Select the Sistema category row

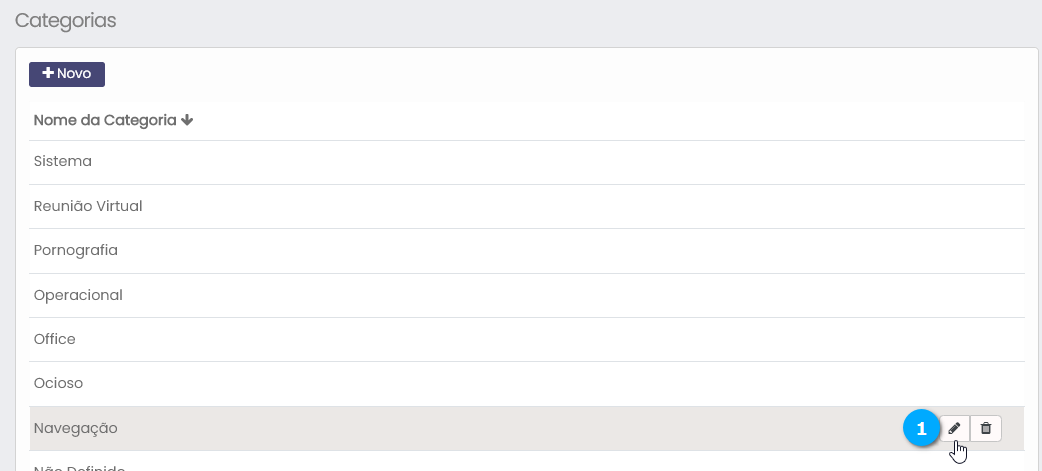(63, 161)
